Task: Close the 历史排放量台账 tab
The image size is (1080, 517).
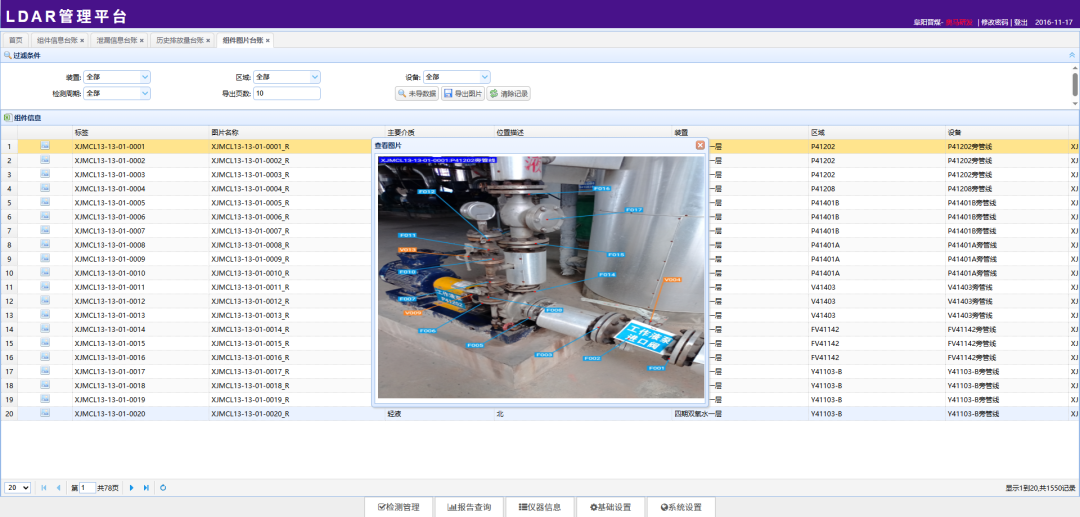Action: (209, 41)
